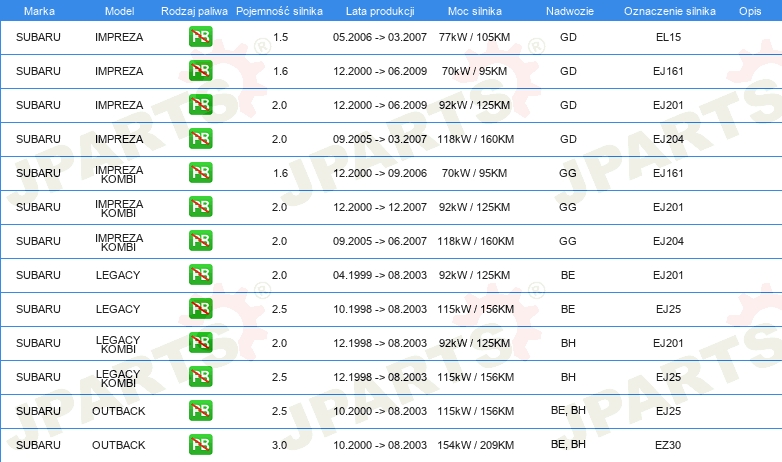Click the IMPREZA KOMBI cell in the 1.6 EJ161 row
The width and height of the screenshot is (782, 462).
click(x=119, y=174)
